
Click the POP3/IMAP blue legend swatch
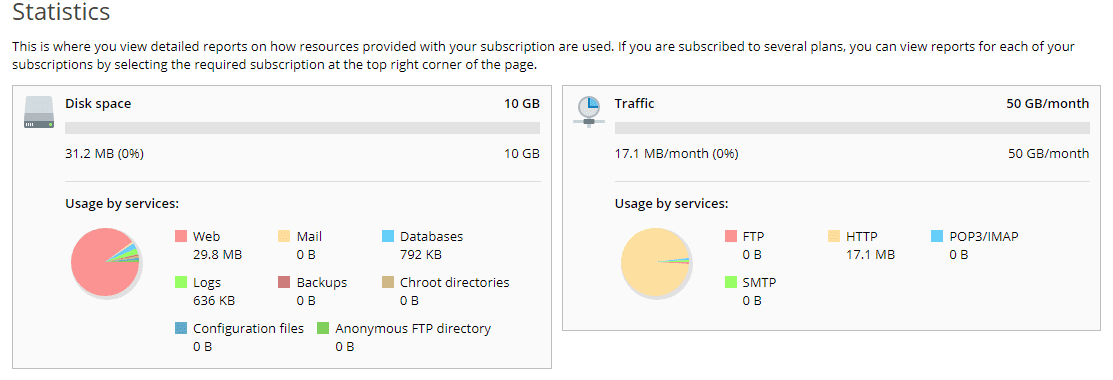[x=937, y=236]
